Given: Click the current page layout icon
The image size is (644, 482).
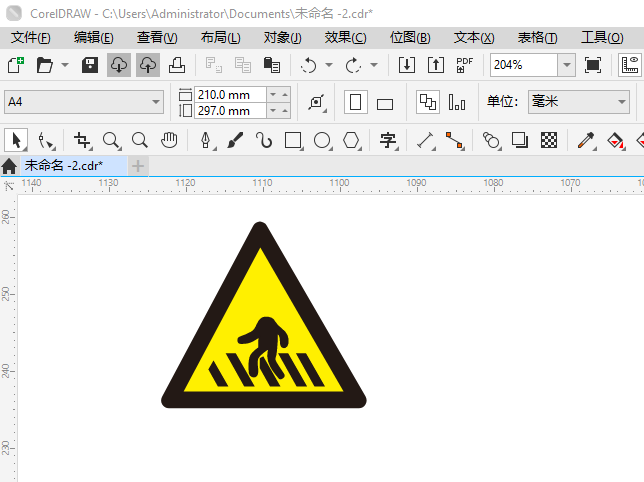Looking at the screenshot, I should coord(457,102).
